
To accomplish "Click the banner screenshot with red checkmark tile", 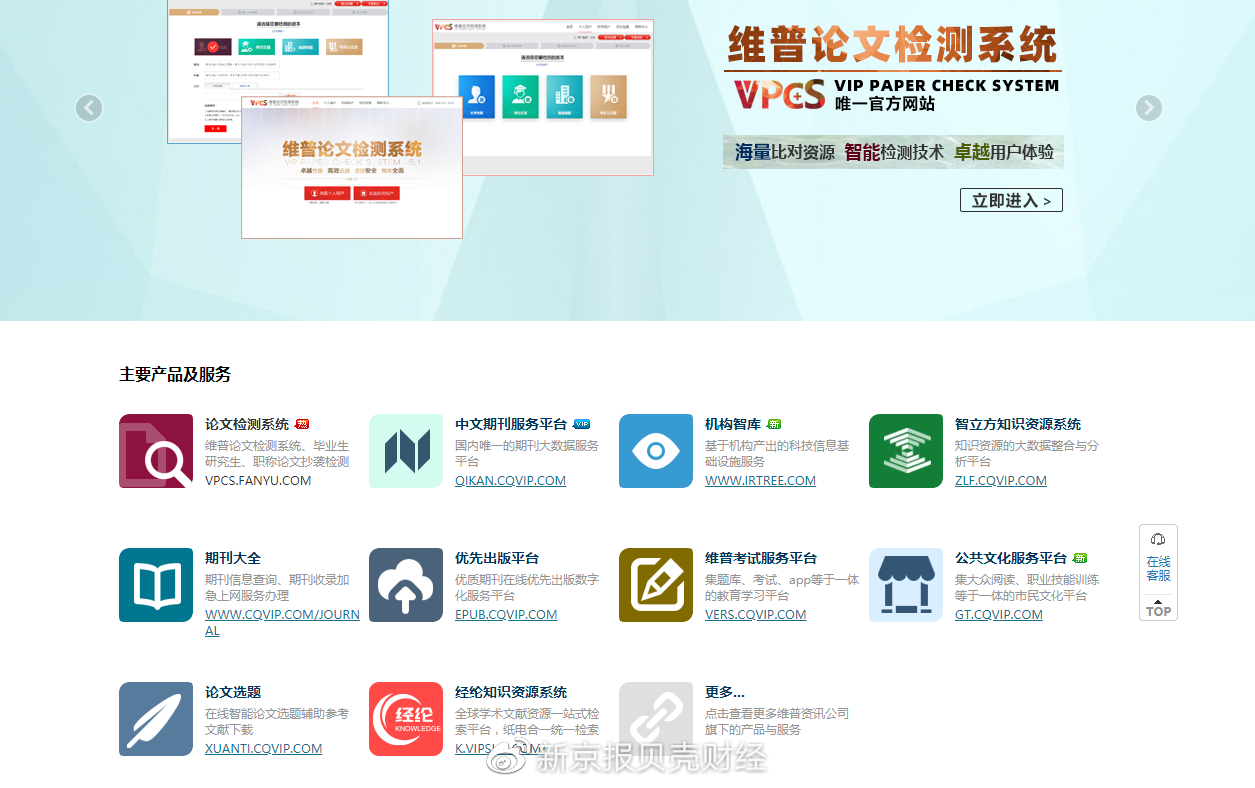I will pyautogui.click(x=277, y=50).
